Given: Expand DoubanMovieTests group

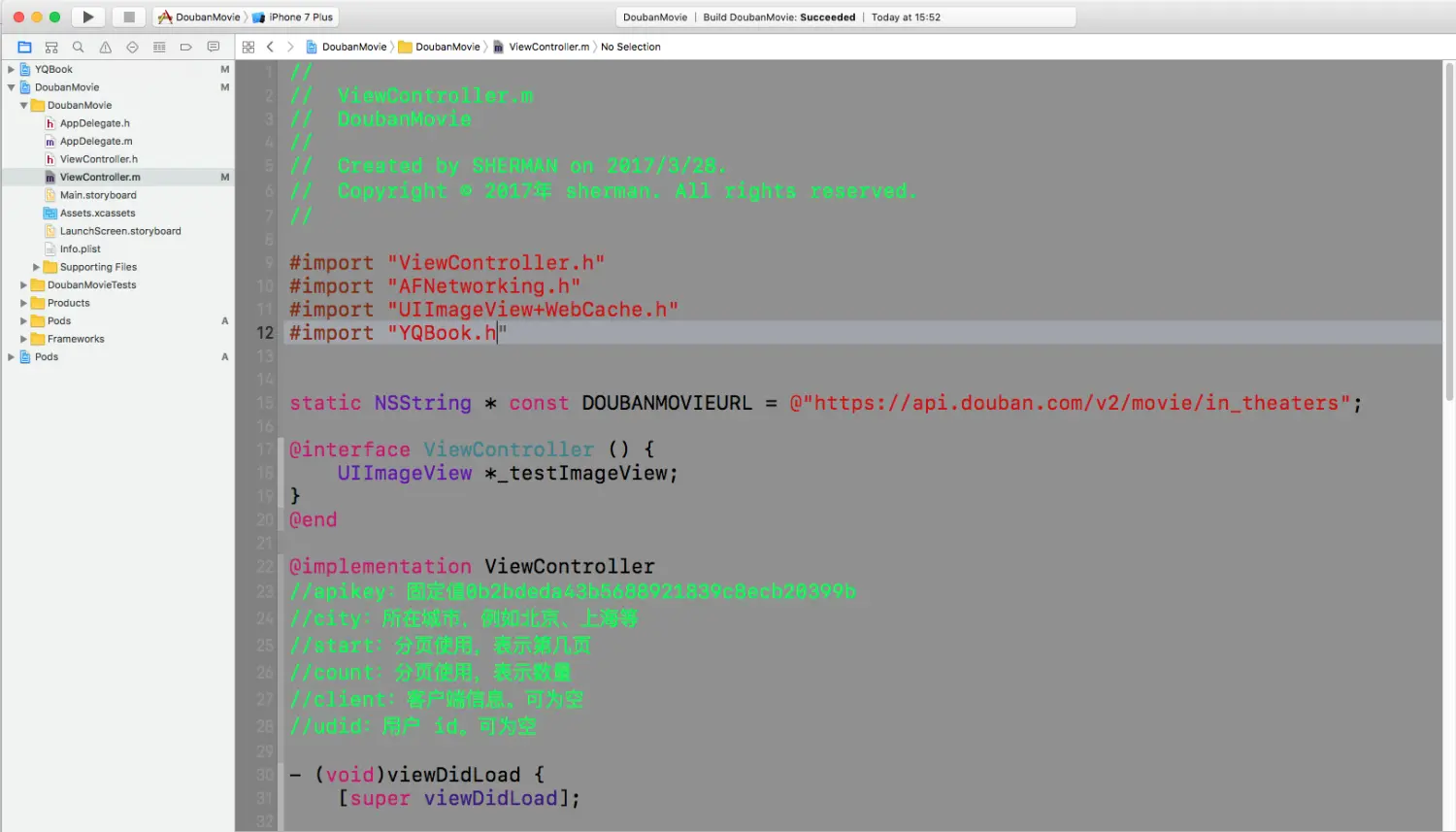Looking at the screenshot, I should click(23, 285).
